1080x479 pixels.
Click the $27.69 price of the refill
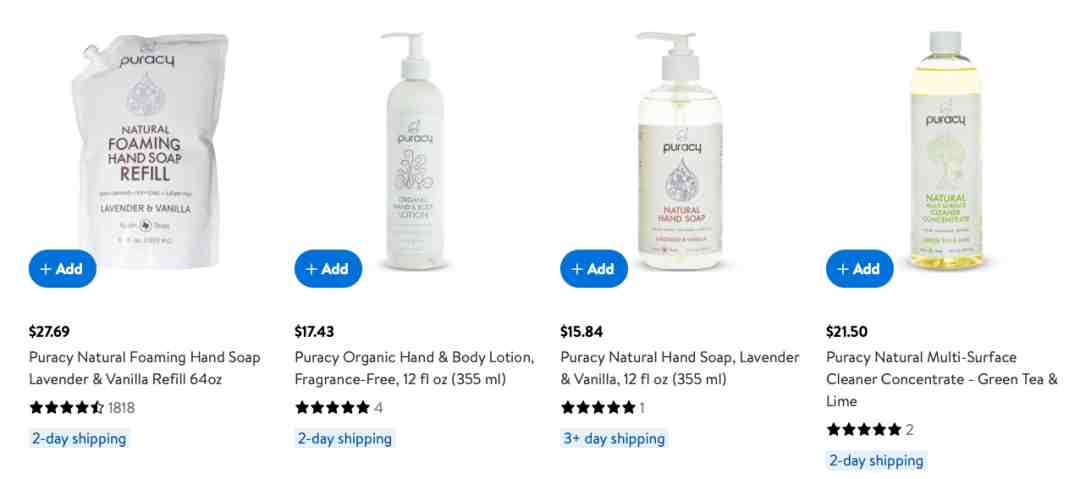(49, 332)
